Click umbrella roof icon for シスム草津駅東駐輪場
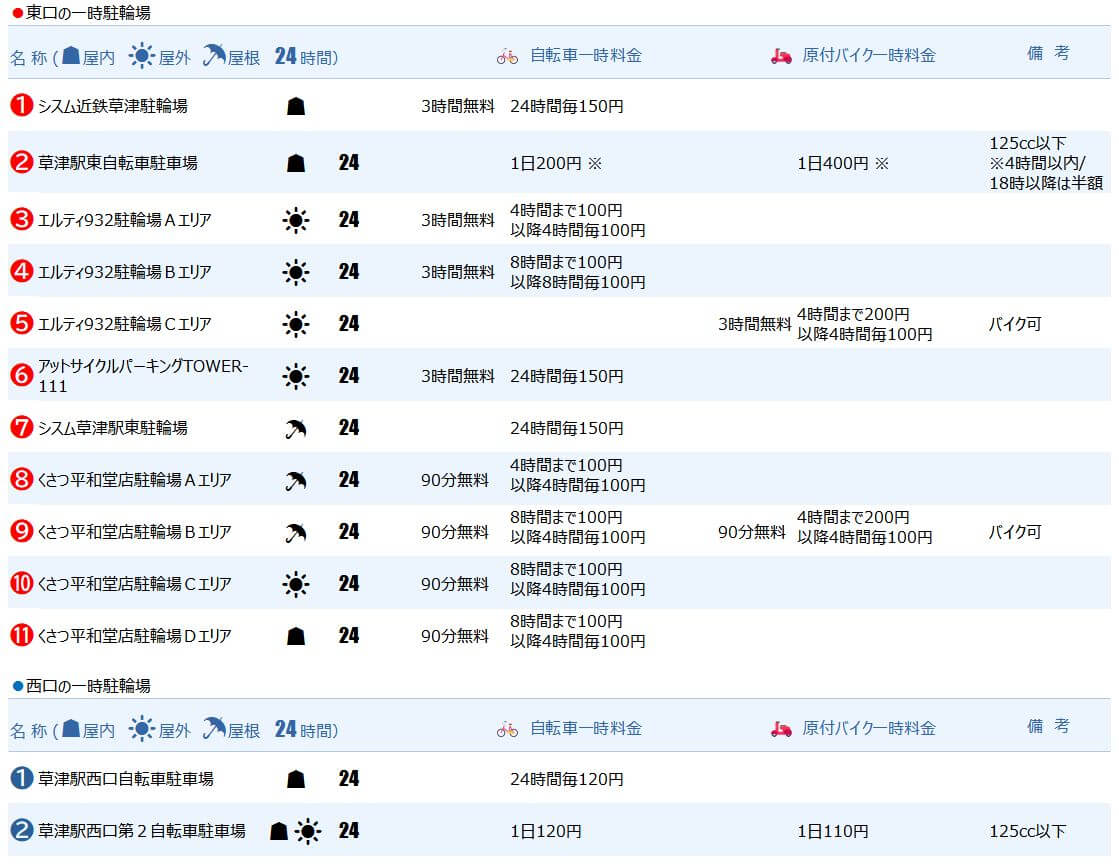 click(295, 428)
